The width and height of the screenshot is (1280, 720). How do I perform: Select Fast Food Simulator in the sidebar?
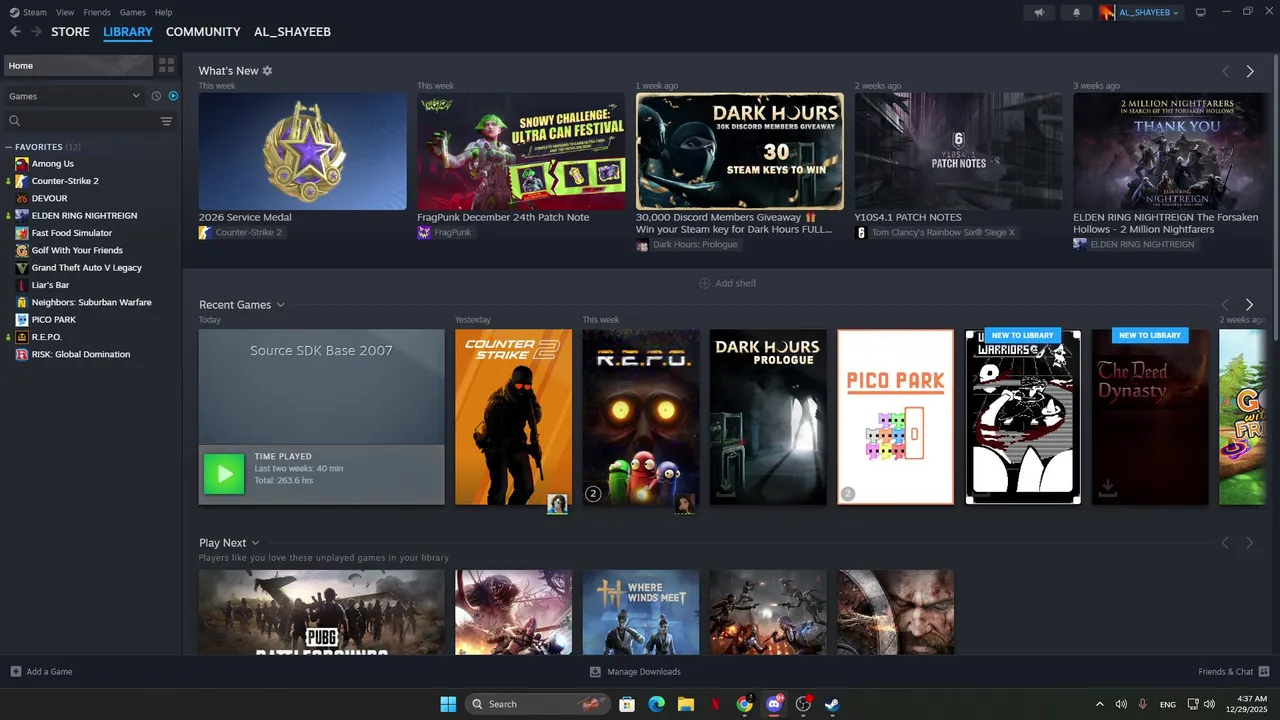tap(72, 233)
